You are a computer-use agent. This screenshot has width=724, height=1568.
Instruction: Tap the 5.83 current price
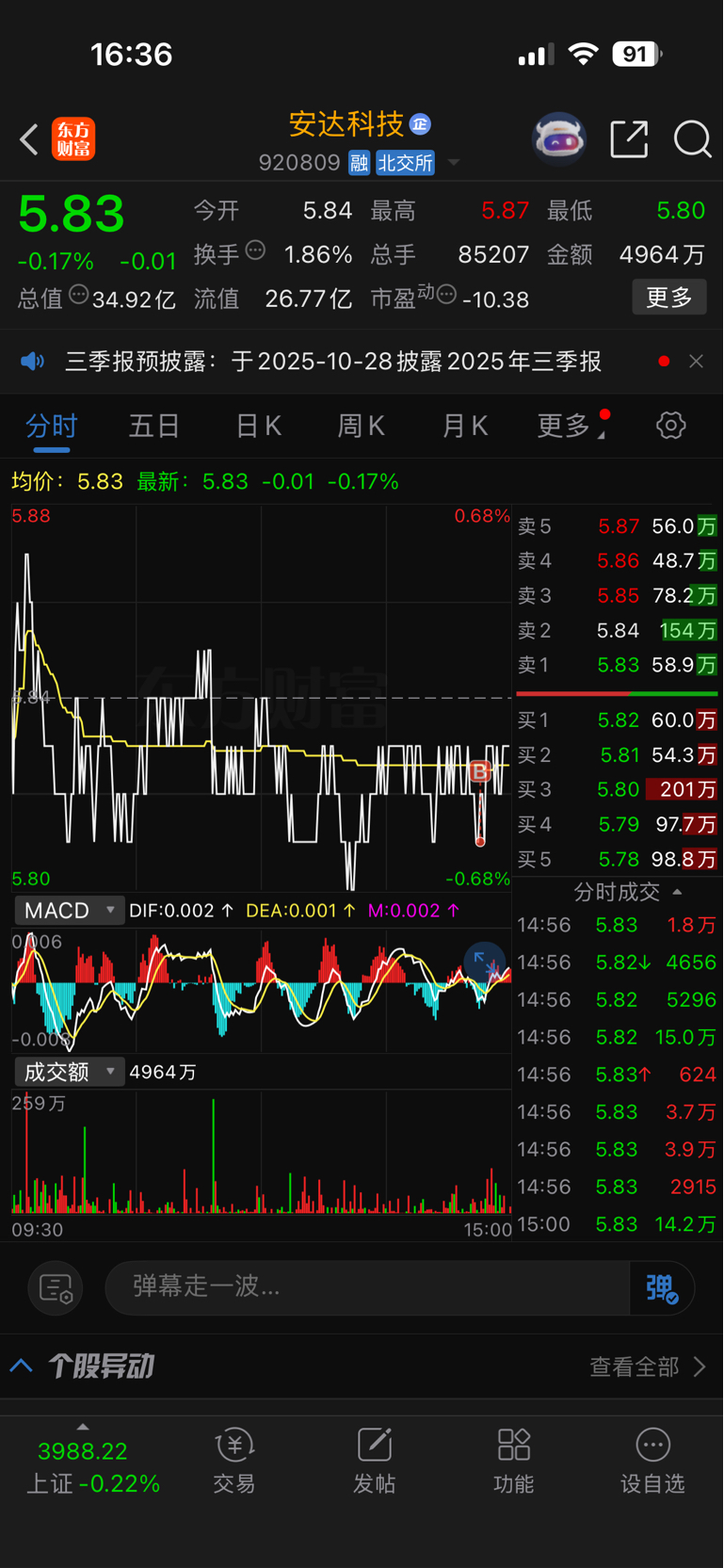coord(72,214)
